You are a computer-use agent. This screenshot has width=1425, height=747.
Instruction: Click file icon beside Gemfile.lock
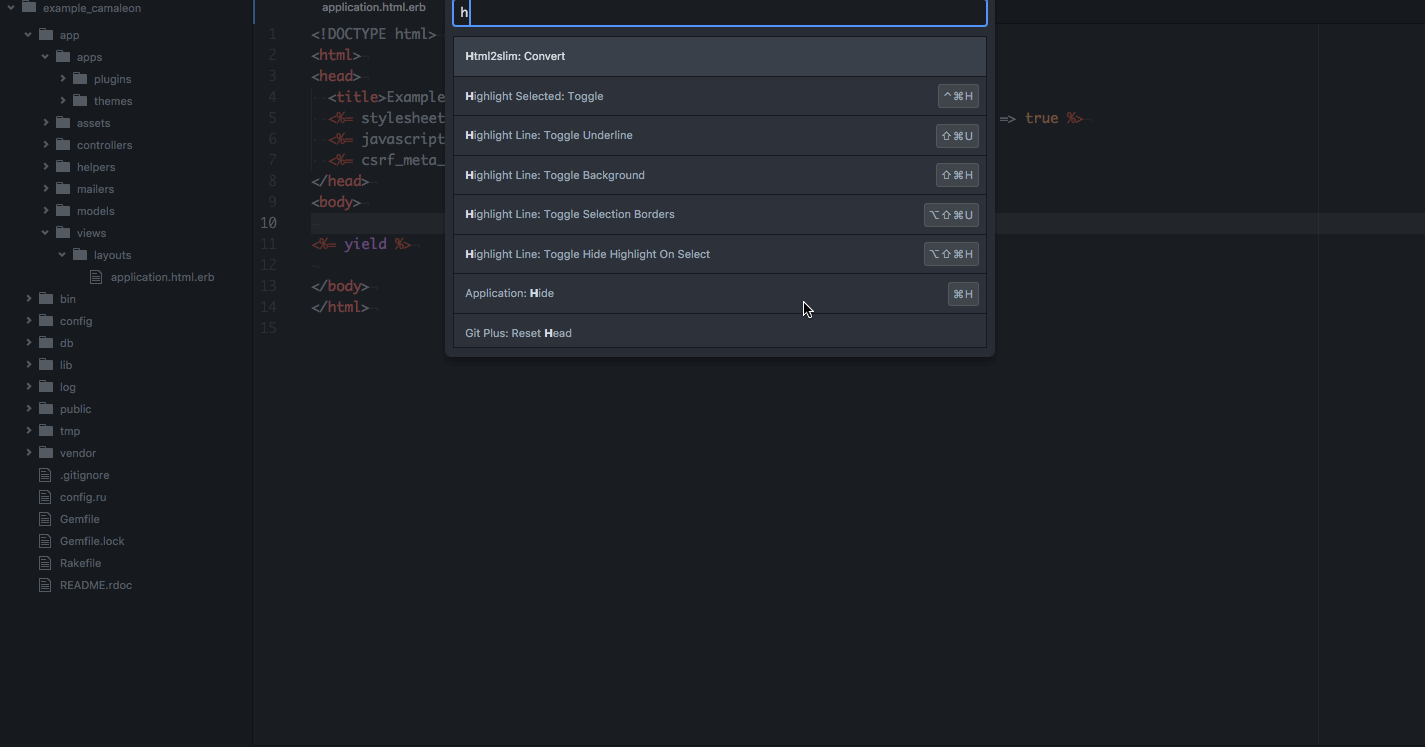pyautogui.click(x=44, y=541)
